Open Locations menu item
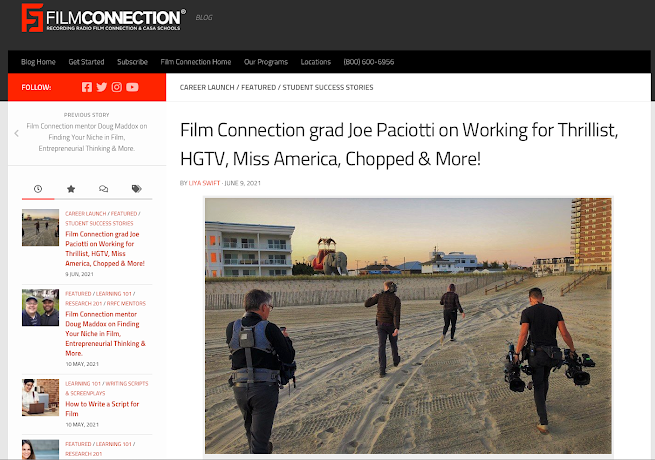This screenshot has width=655, height=460. click(315, 62)
